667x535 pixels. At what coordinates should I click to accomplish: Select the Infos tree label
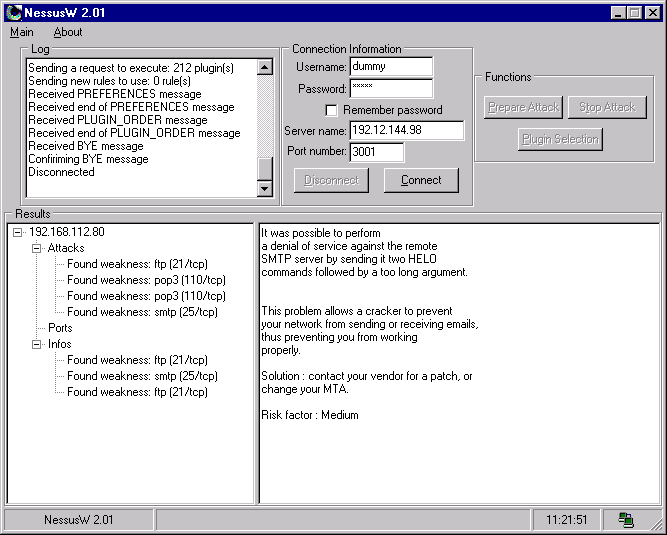(60, 344)
